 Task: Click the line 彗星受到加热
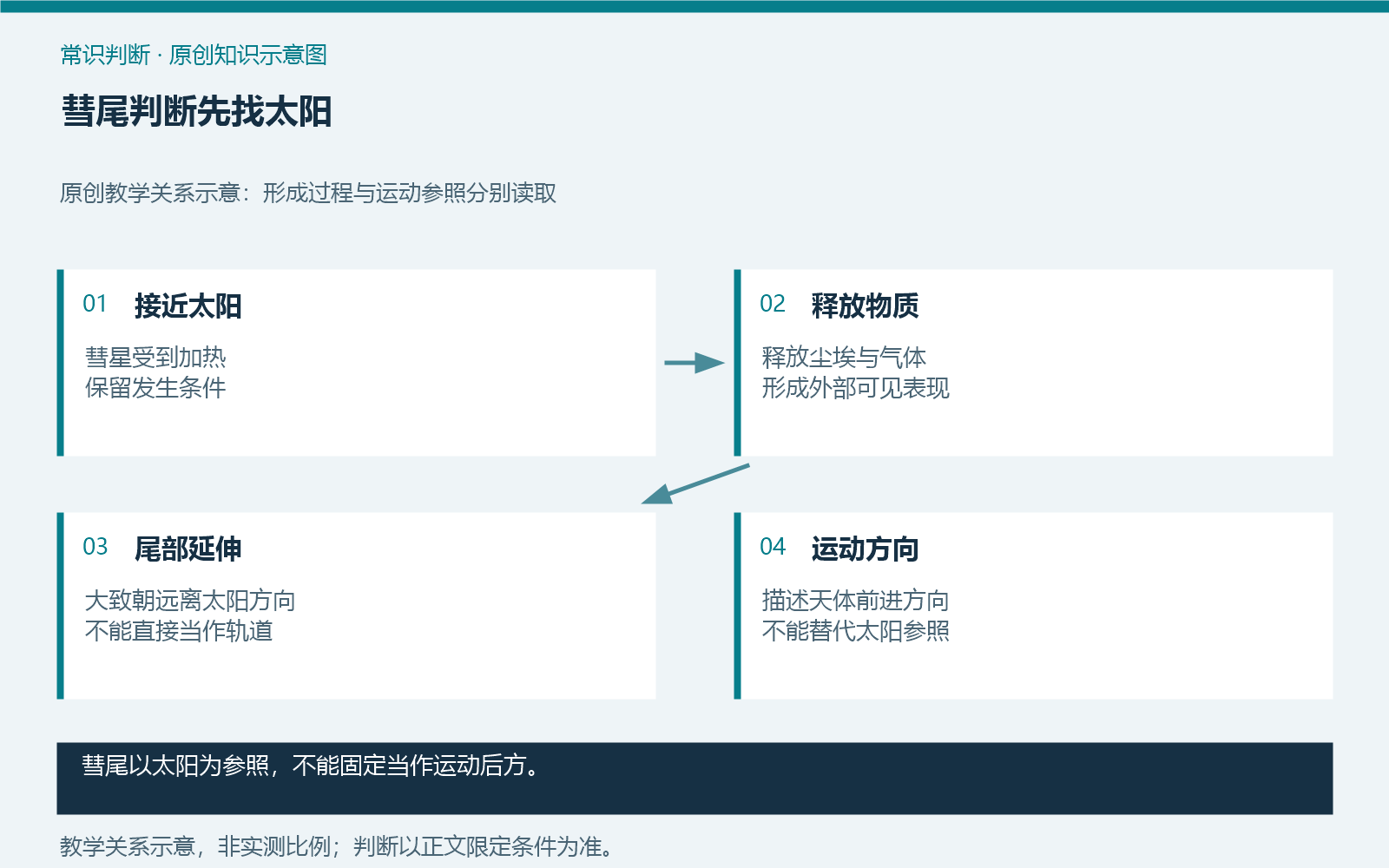(x=155, y=357)
